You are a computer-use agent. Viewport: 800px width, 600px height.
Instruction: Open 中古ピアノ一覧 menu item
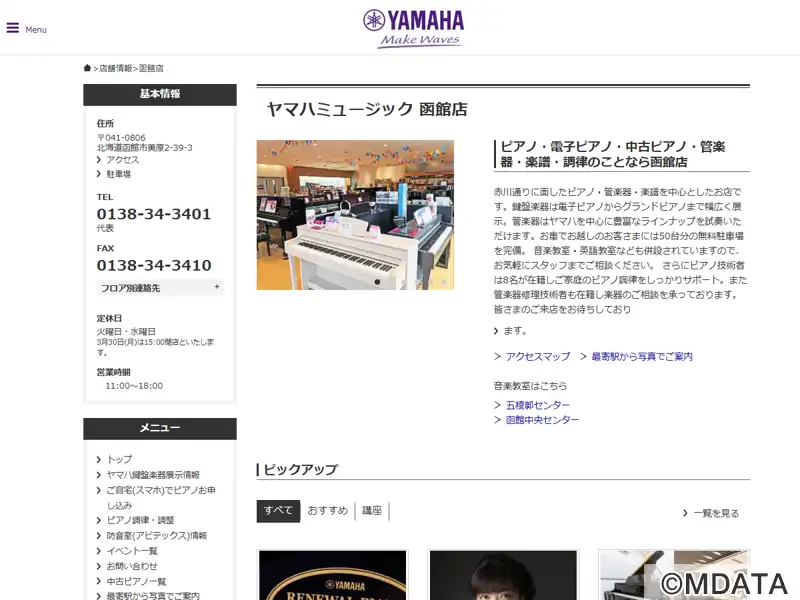136,582
